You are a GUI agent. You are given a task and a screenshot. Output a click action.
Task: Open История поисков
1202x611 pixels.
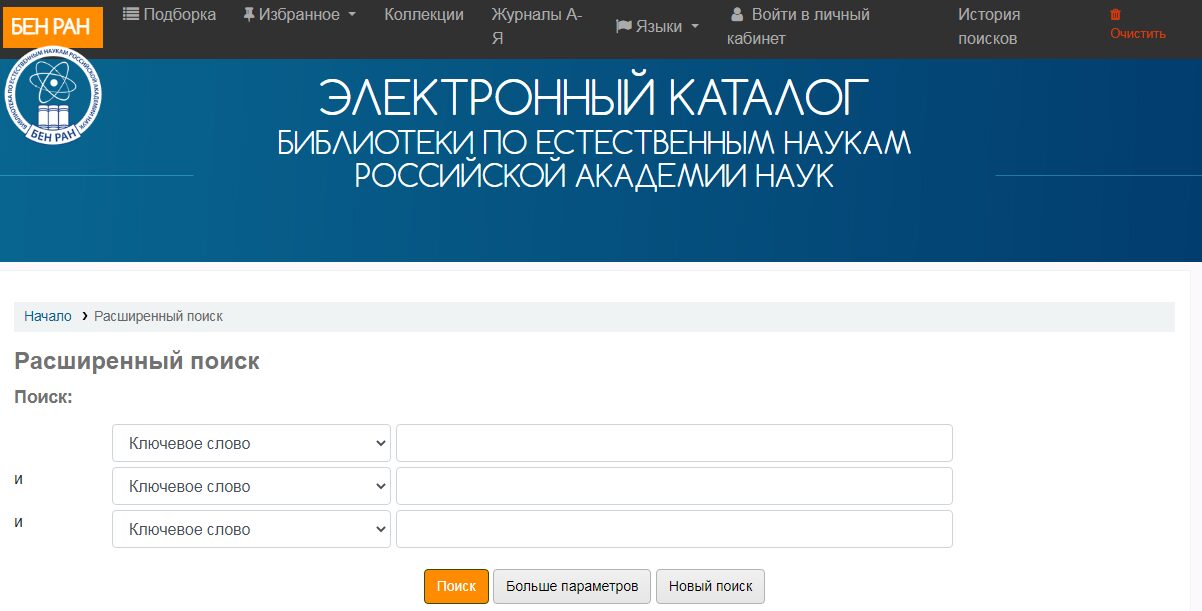989,27
